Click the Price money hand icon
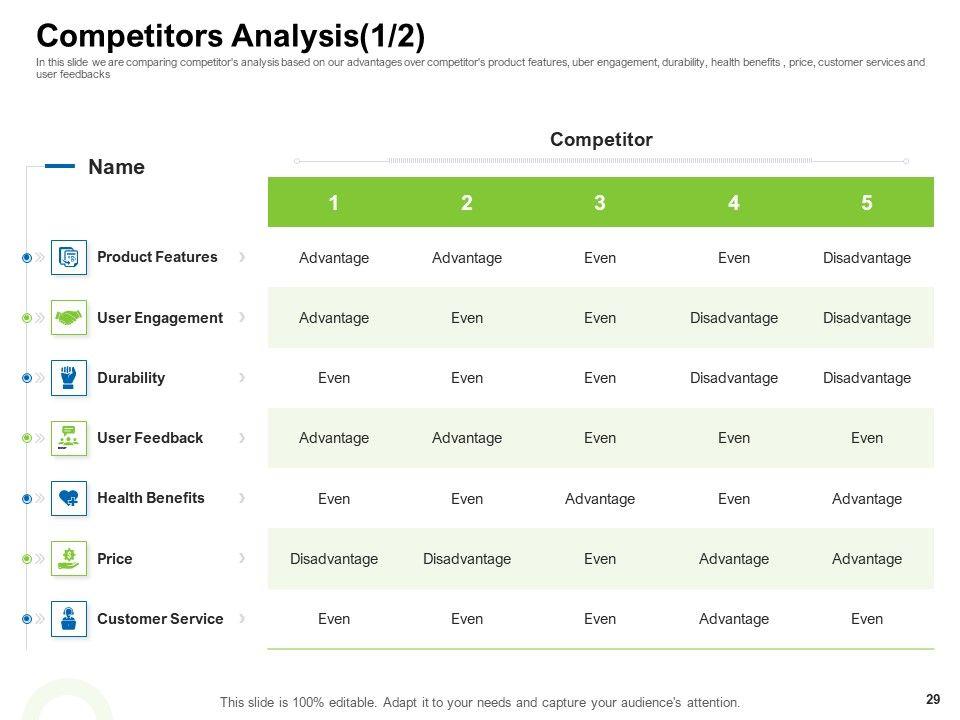 [69, 558]
